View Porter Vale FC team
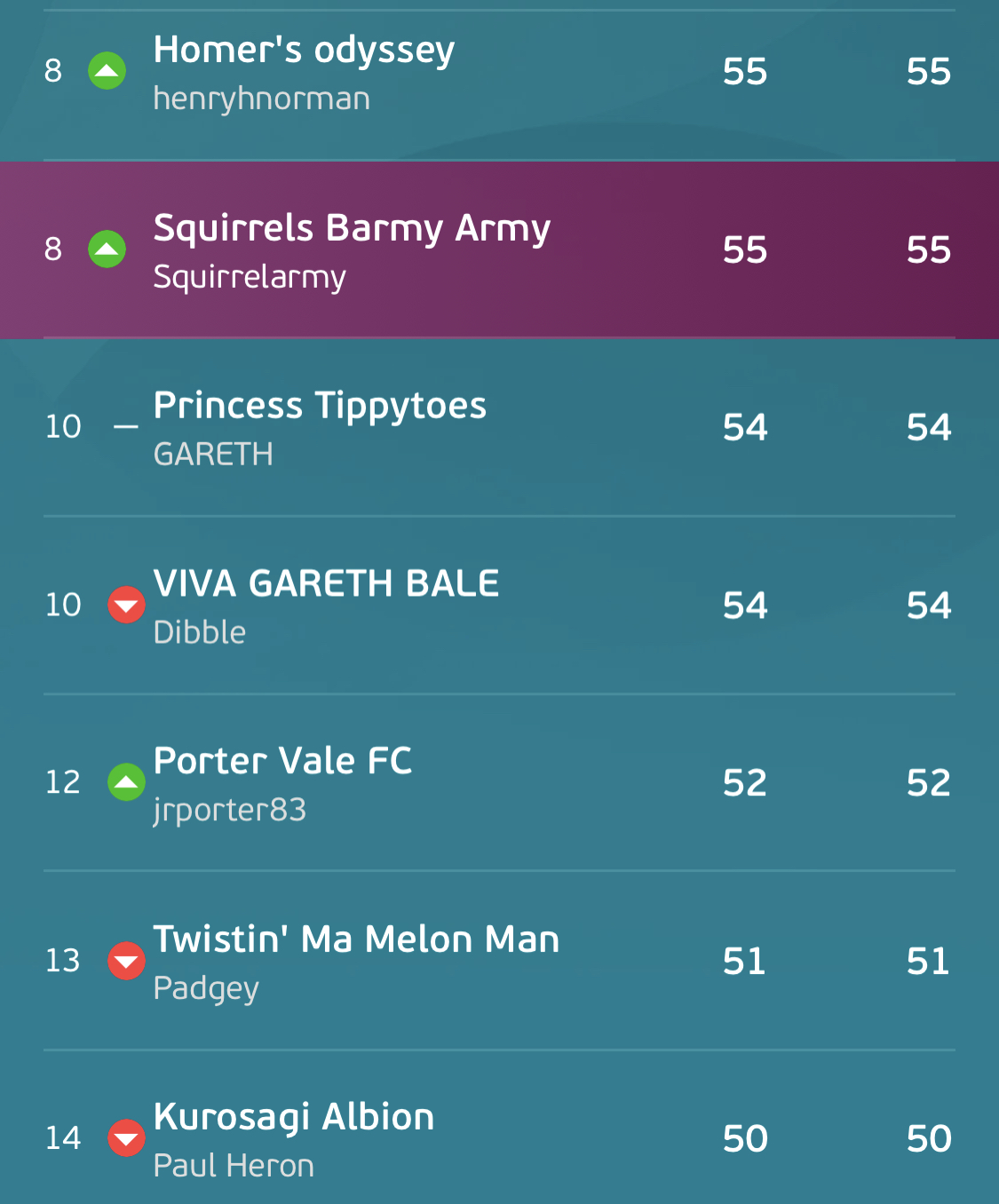 pos(282,761)
